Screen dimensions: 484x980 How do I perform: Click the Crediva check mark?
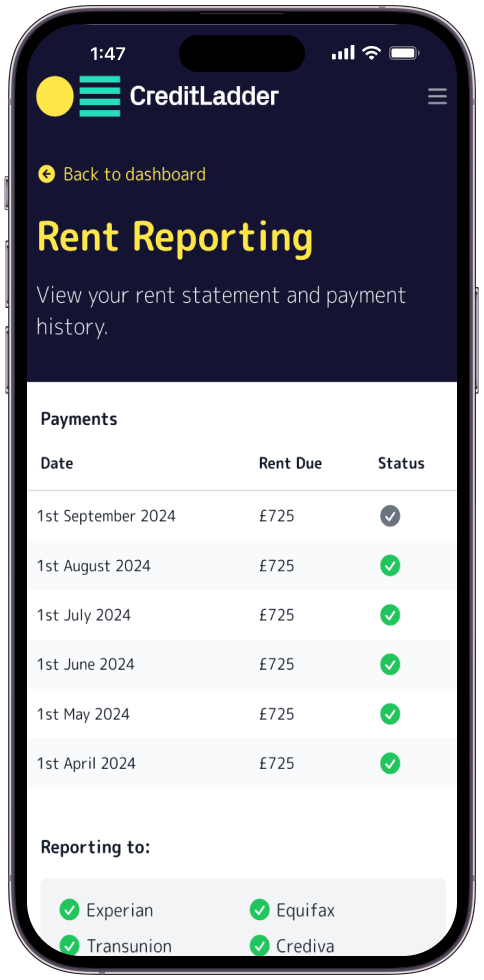pos(260,946)
